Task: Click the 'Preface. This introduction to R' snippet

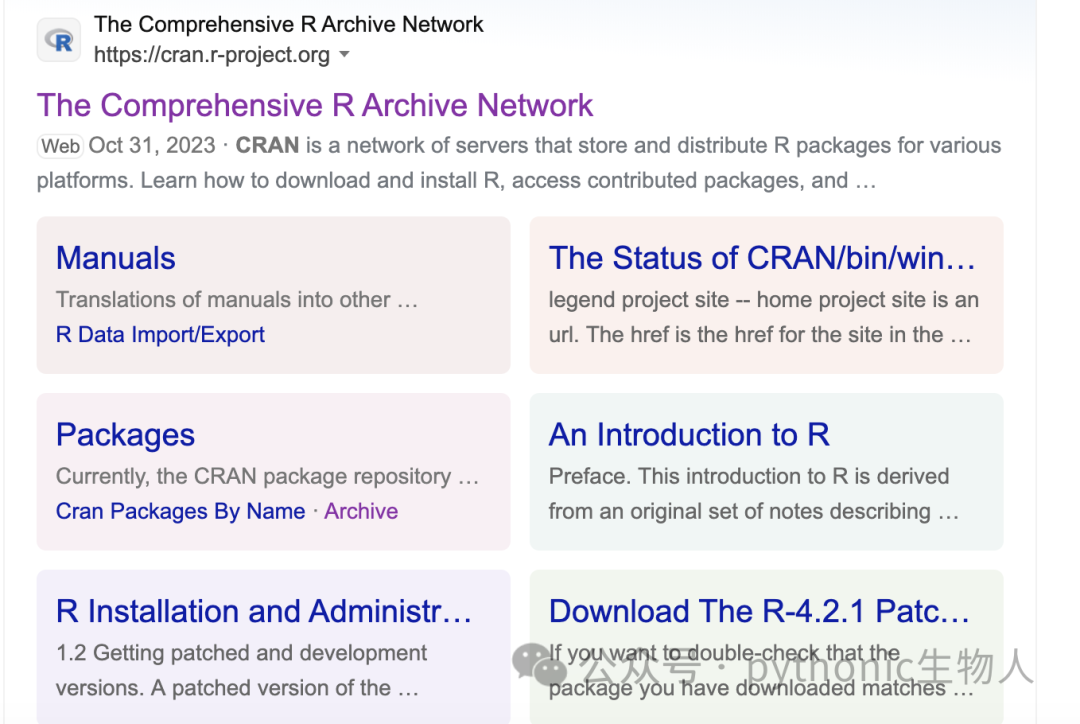Action: pyautogui.click(x=754, y=494)
